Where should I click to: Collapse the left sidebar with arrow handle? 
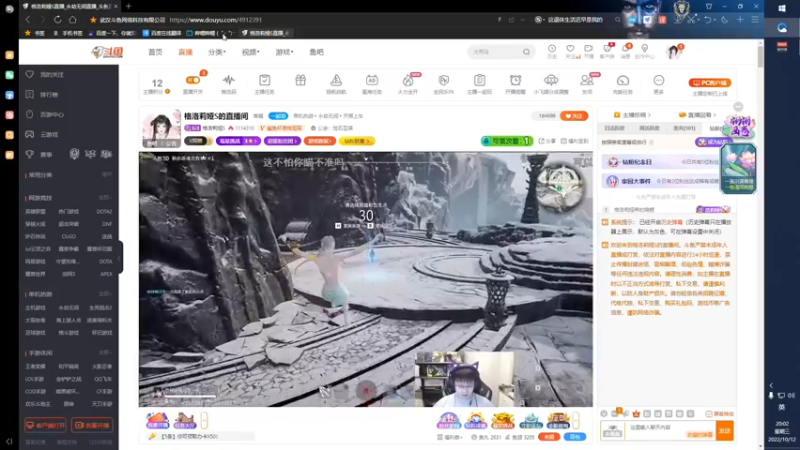119,257
